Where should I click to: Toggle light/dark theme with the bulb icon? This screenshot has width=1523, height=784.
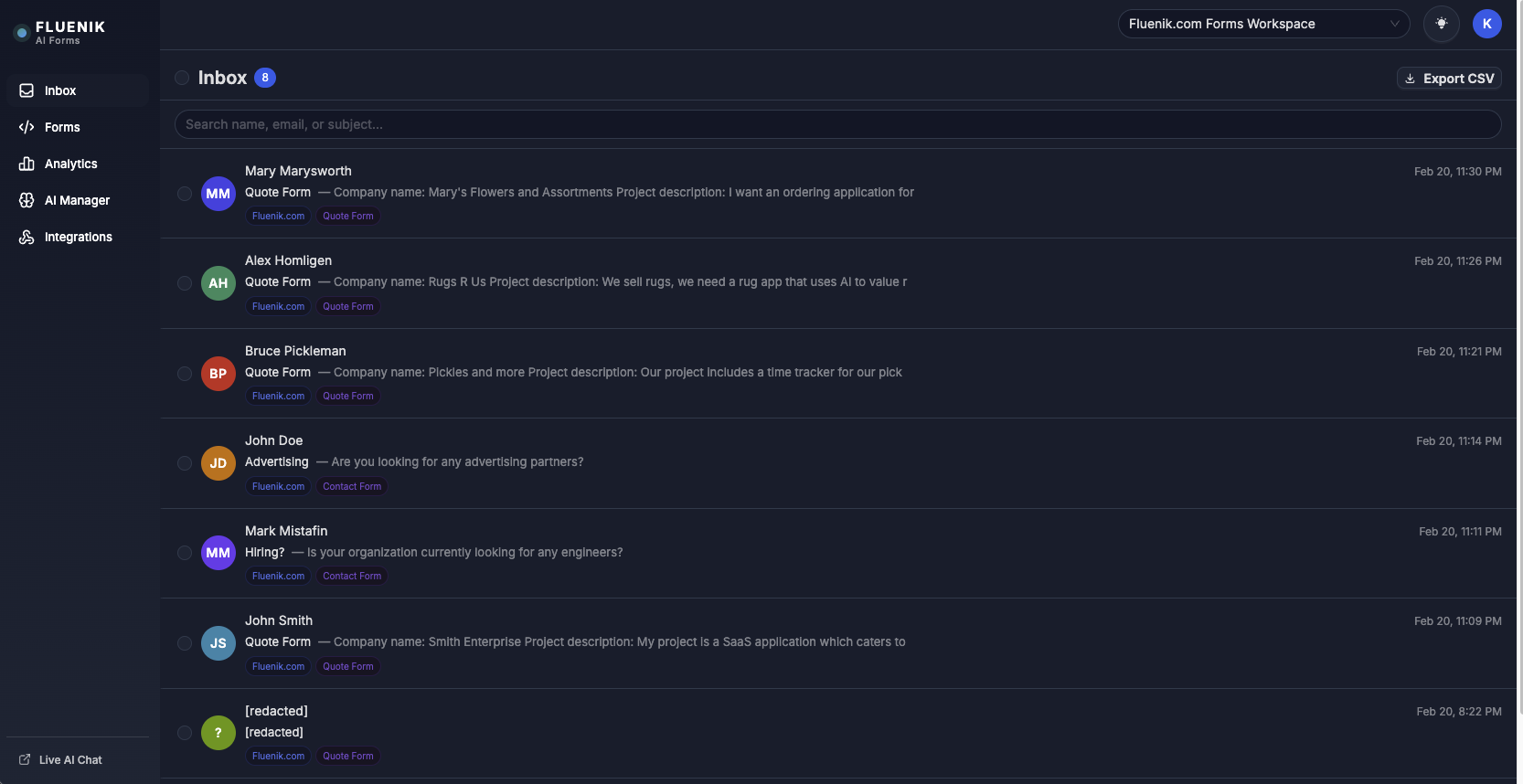[1442, 24]
